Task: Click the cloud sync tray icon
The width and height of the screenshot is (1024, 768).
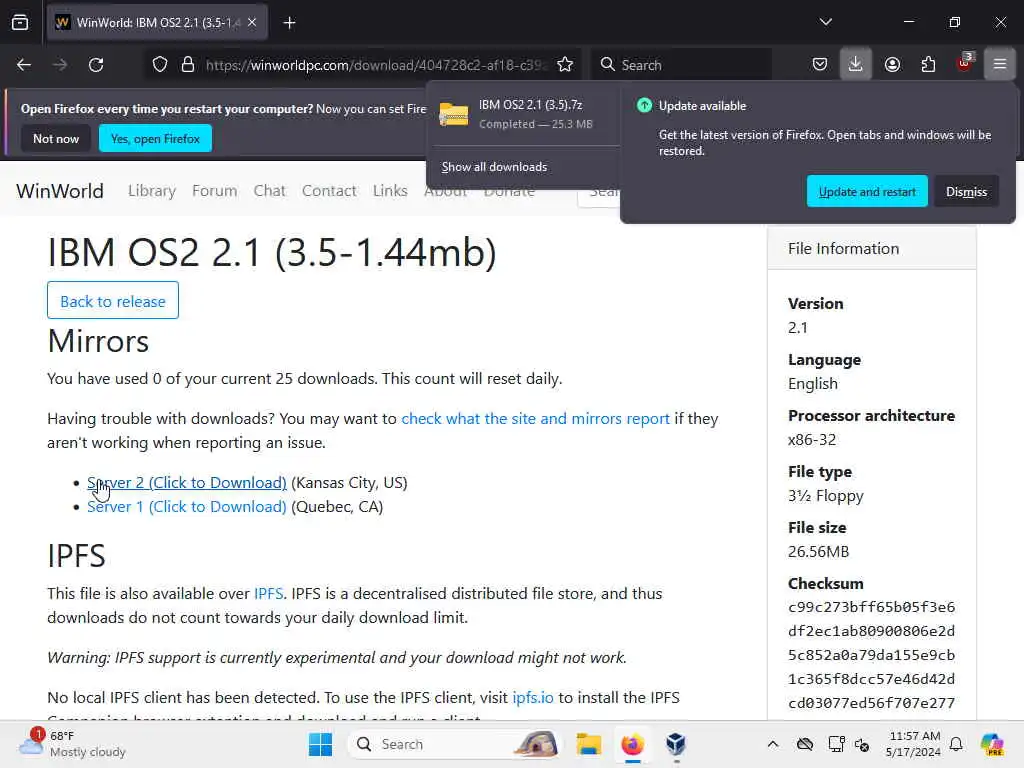Action: tap(805, 744)
